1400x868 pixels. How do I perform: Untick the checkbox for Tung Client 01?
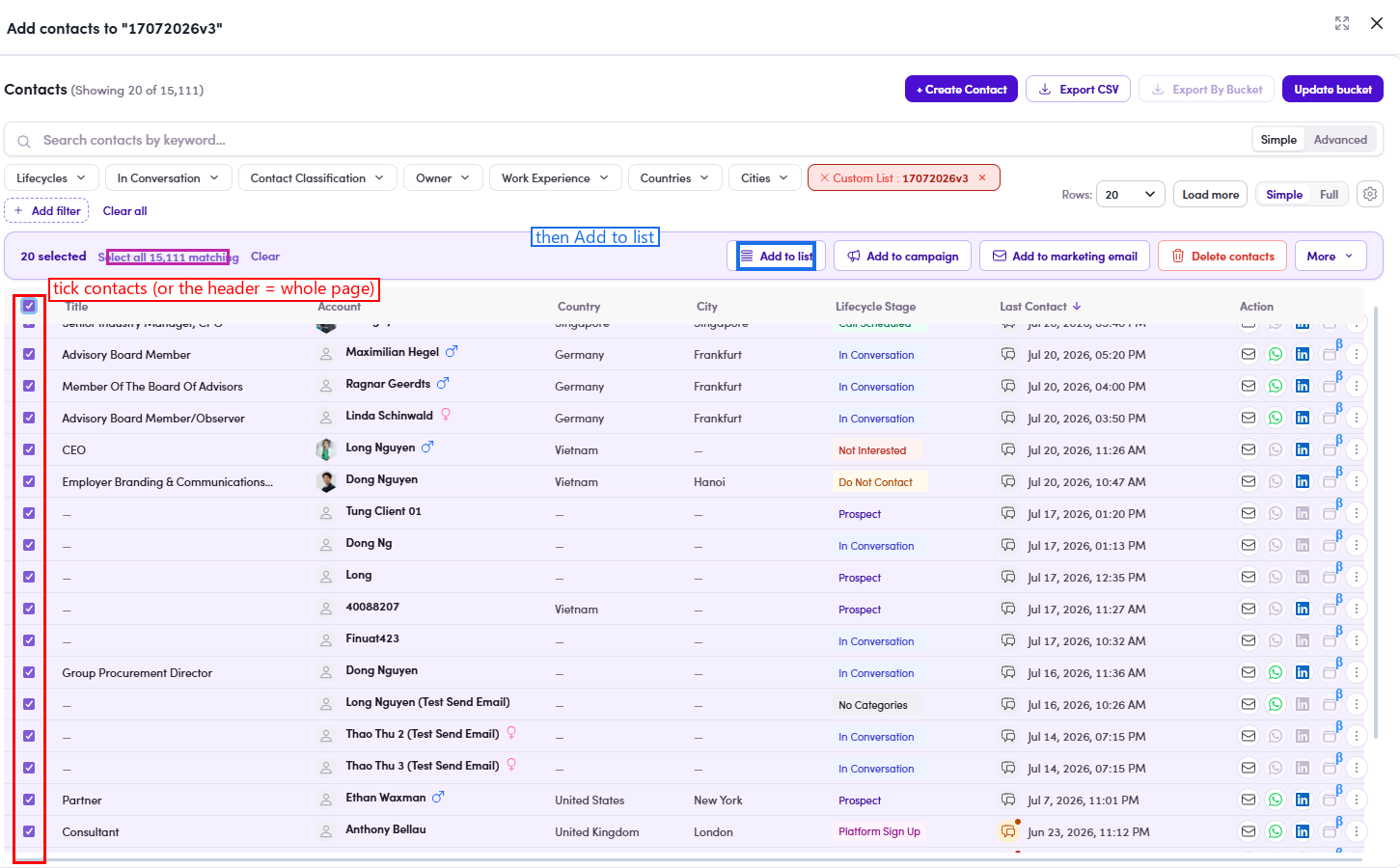[29, 513]
